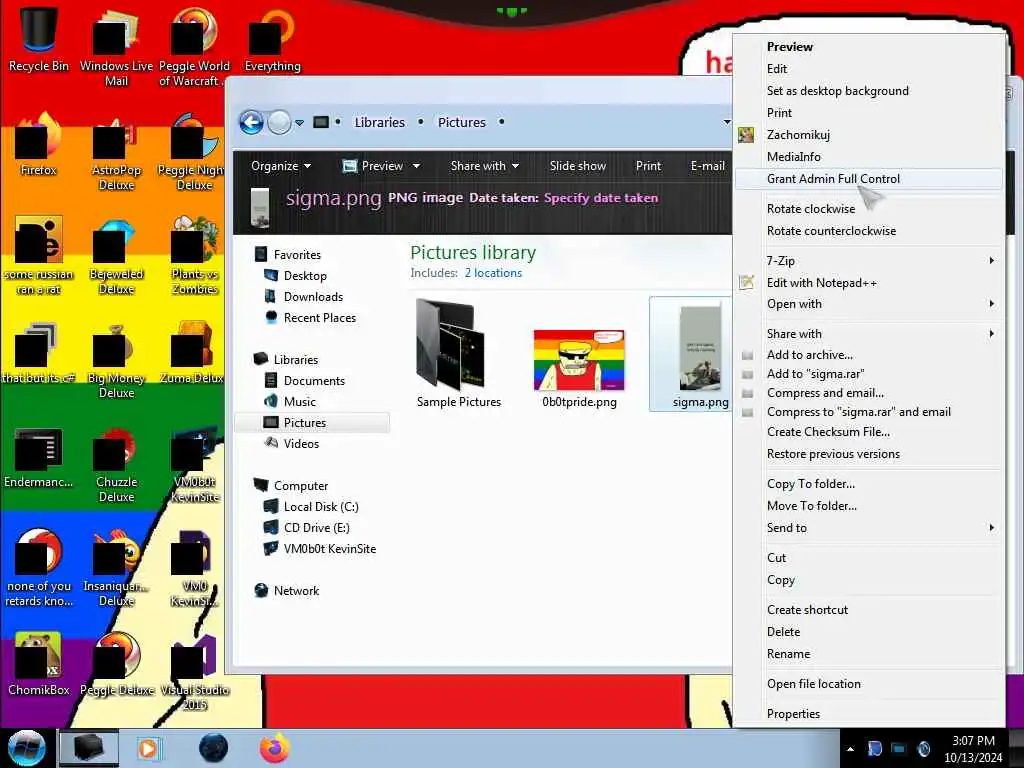Select Network in the navigation pane
The width and height of the screenshot is (1024, 768).
pos(296,590)
